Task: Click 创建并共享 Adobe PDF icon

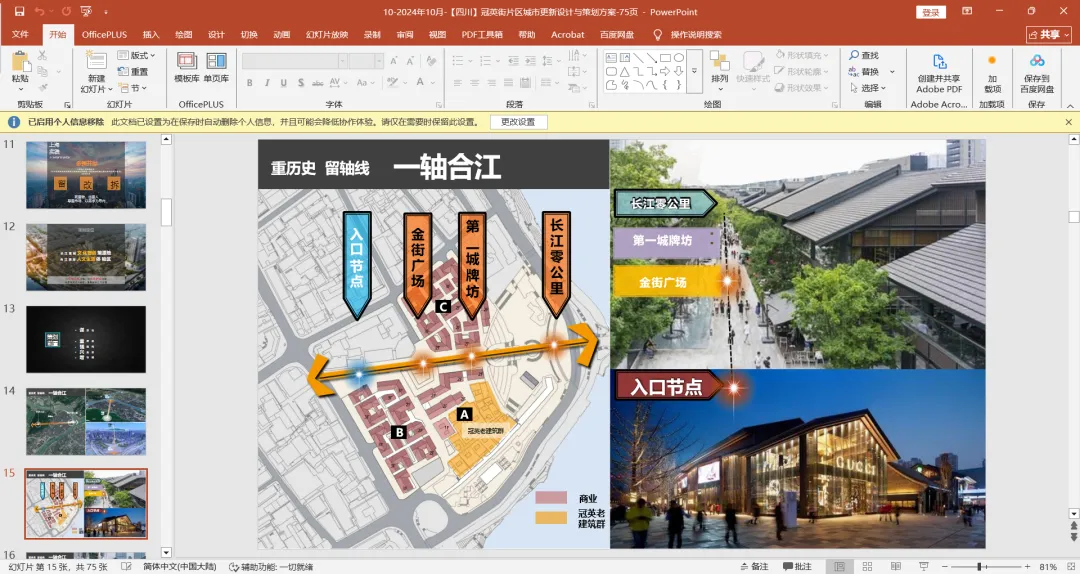Action: pos(939,61)
